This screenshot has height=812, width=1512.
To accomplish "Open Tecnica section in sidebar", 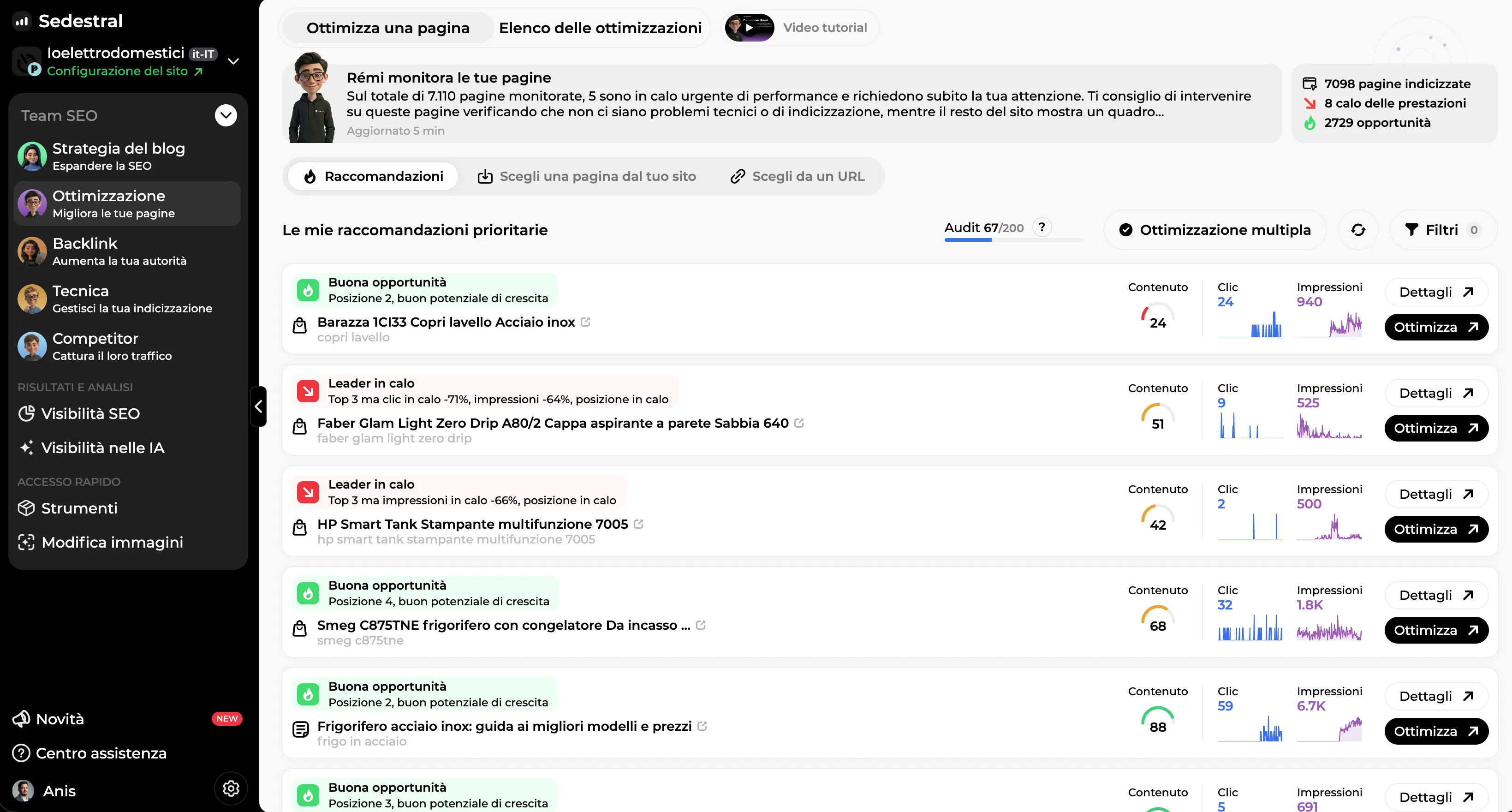I will pyautogui.click(x=127, y=299).
